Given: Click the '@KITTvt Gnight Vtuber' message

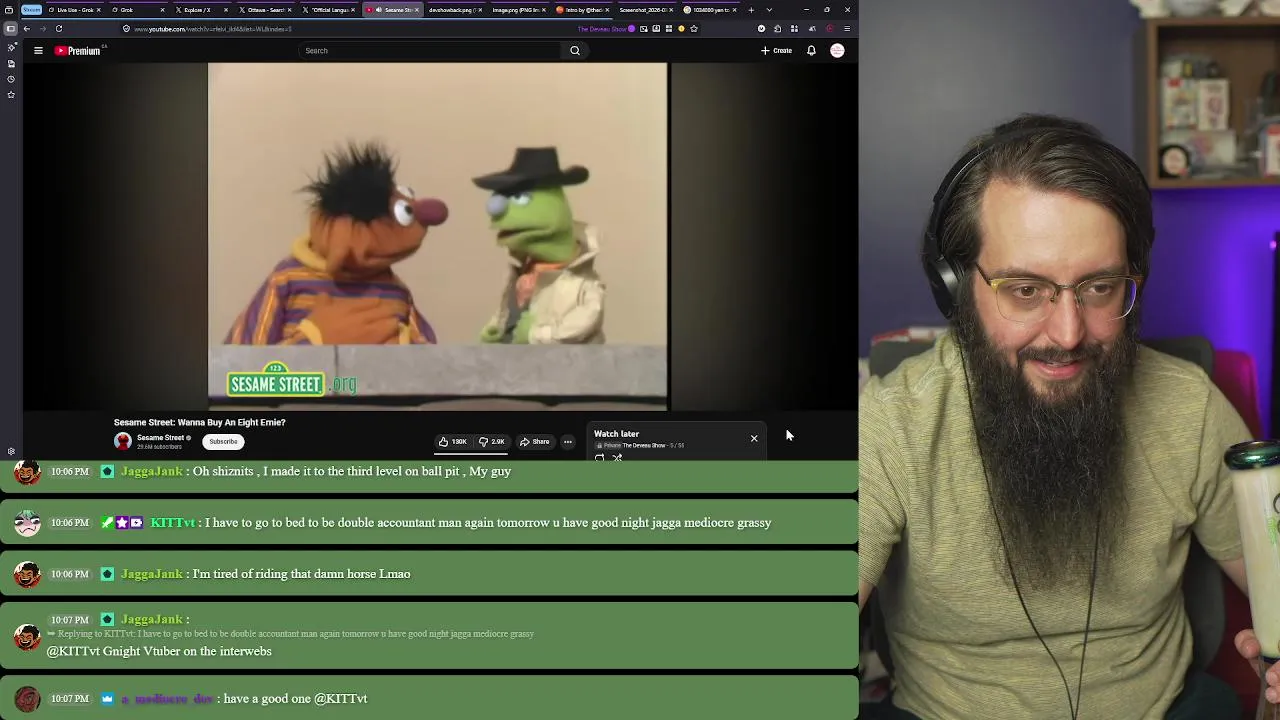Looking at the screenshot, I should tap(159, 651).
